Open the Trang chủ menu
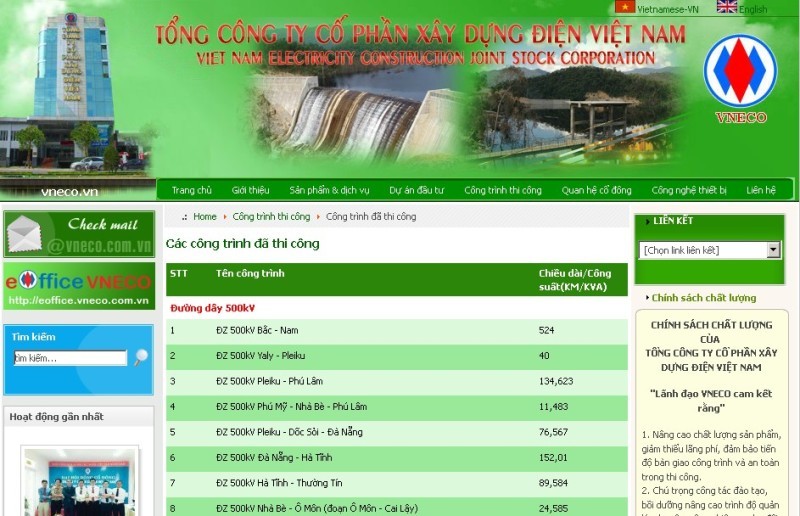Viewport: 800px width, 516px height. (x=191, y=190)
